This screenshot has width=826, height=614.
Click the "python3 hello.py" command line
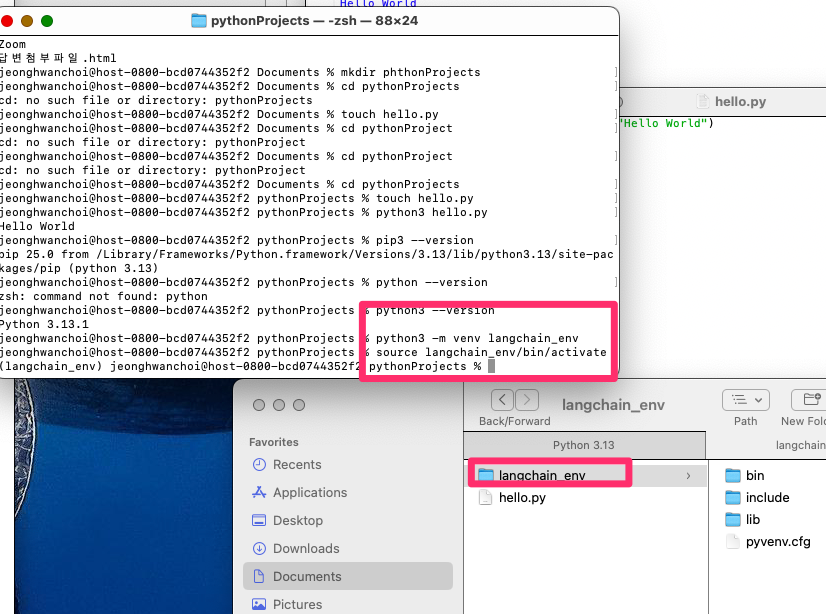coord(431,212)
